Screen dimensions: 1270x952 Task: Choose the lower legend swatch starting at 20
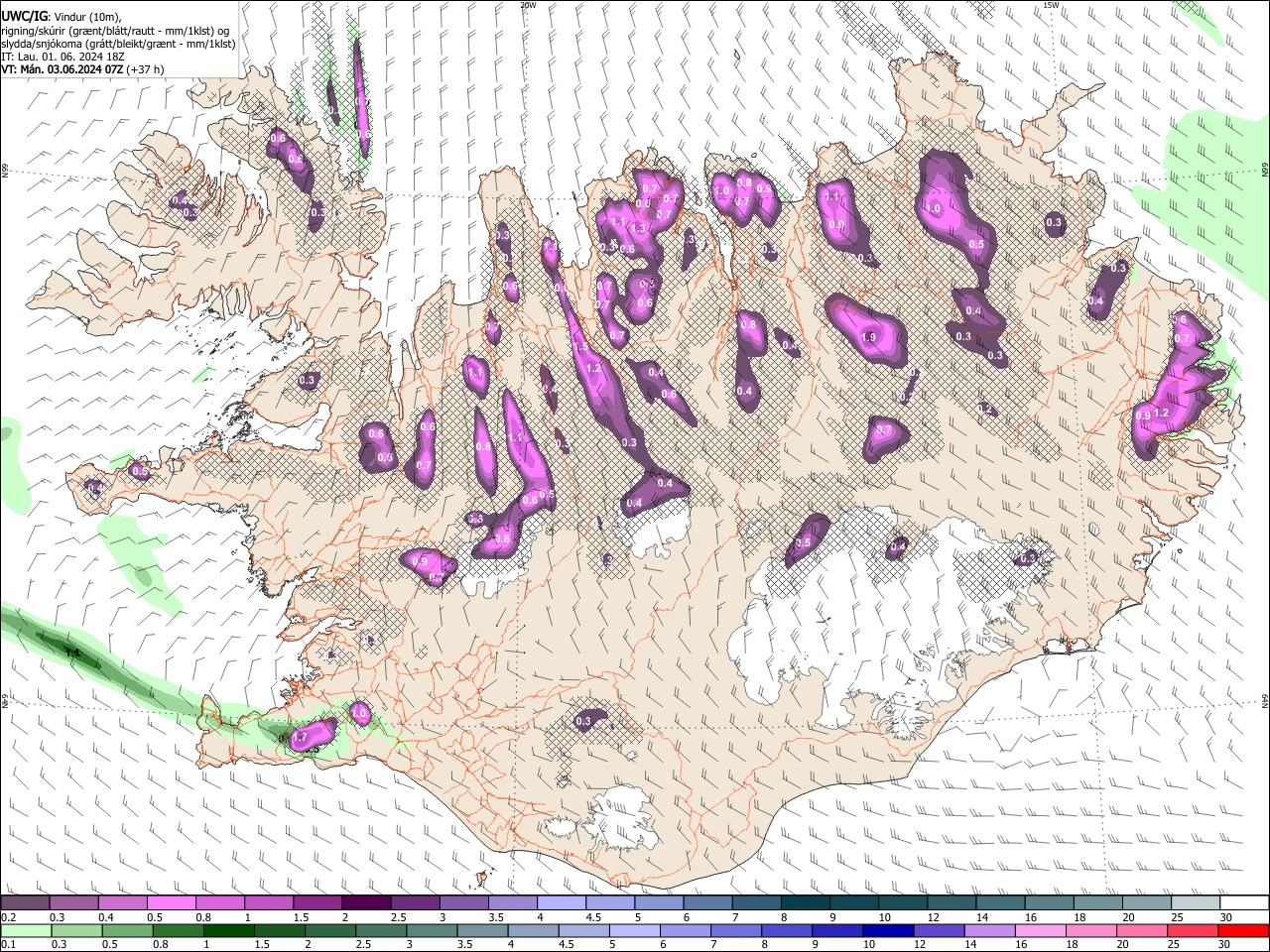1140,930
